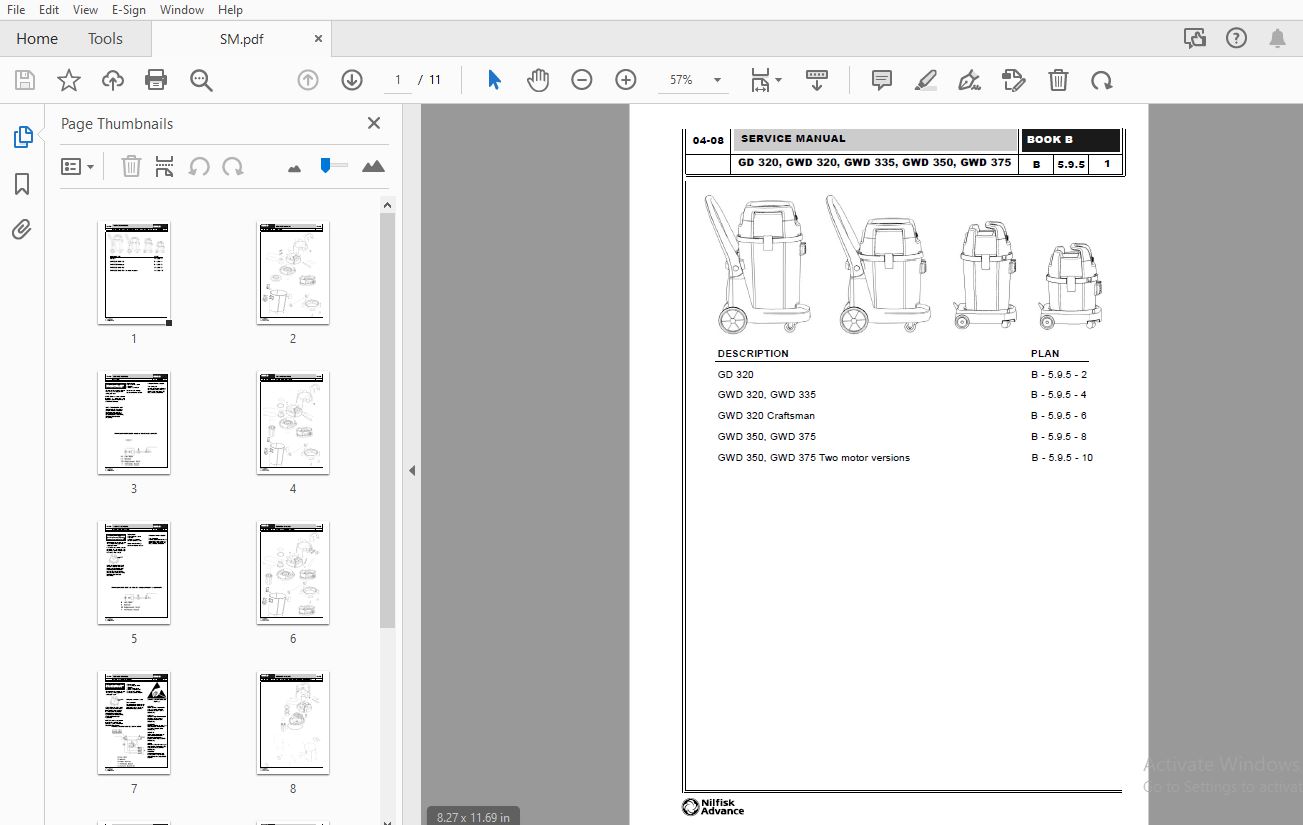Open the help question mark icon
The width and height of the screenshot is (1303, 825).
1236,39
